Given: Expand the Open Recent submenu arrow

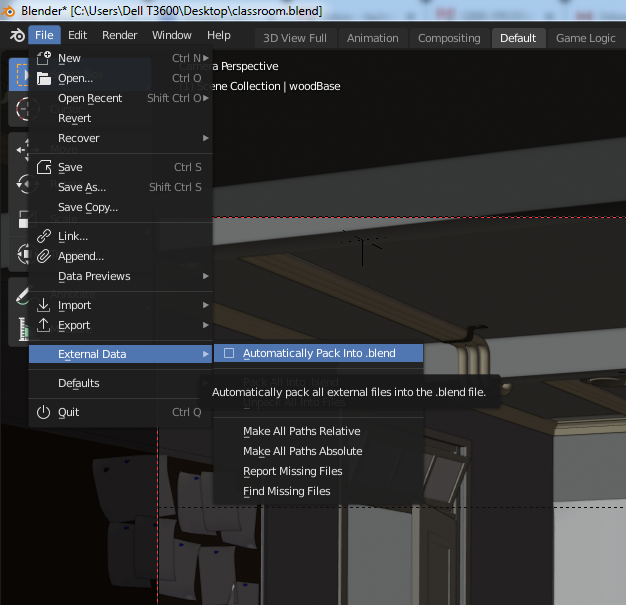Looking at the screenshot, I should coord(206,98).
